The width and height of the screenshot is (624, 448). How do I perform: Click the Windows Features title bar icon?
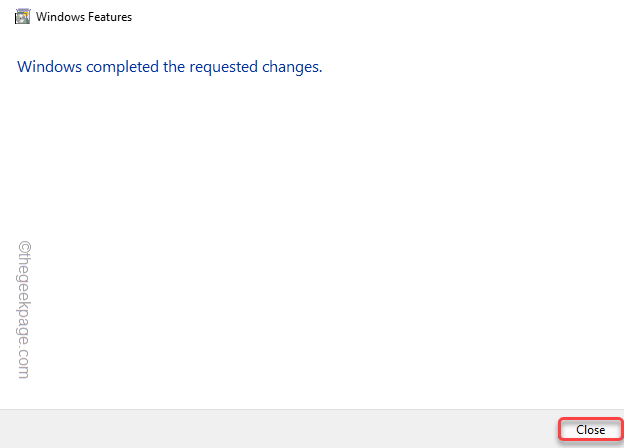point(22,17)
